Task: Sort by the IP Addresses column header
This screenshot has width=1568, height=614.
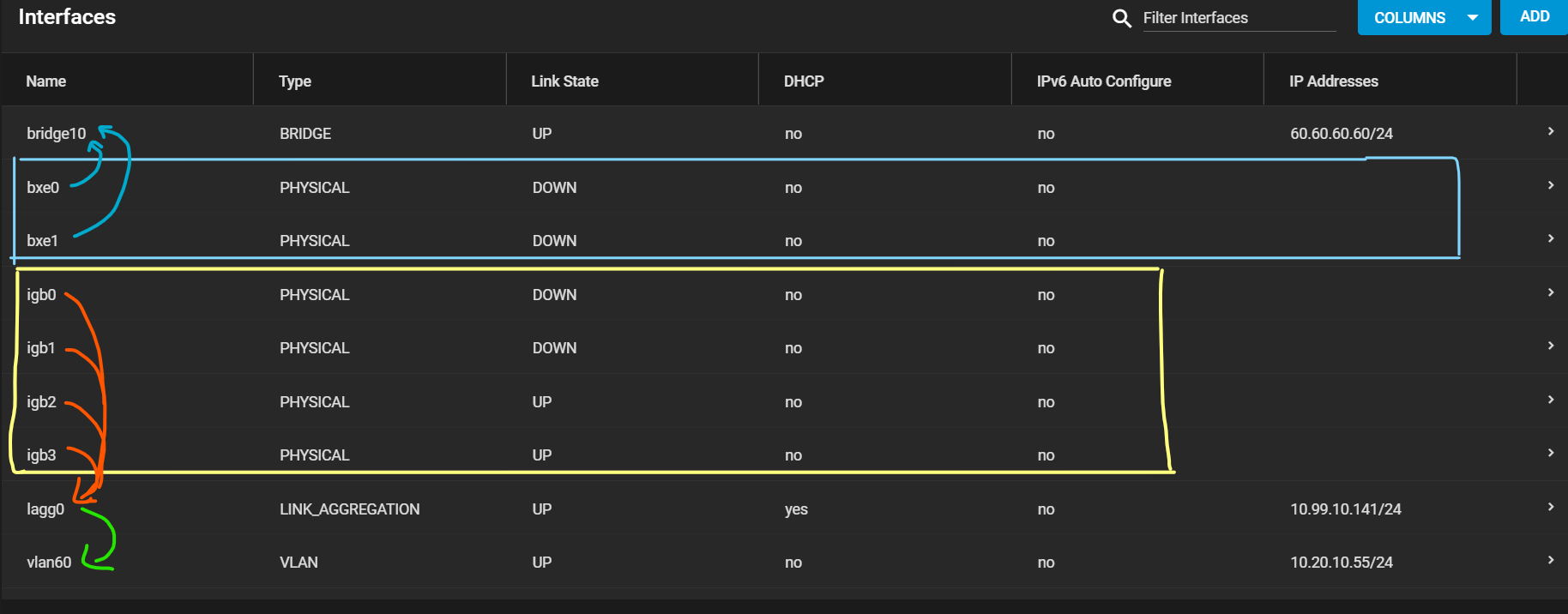Action: 1334,81
